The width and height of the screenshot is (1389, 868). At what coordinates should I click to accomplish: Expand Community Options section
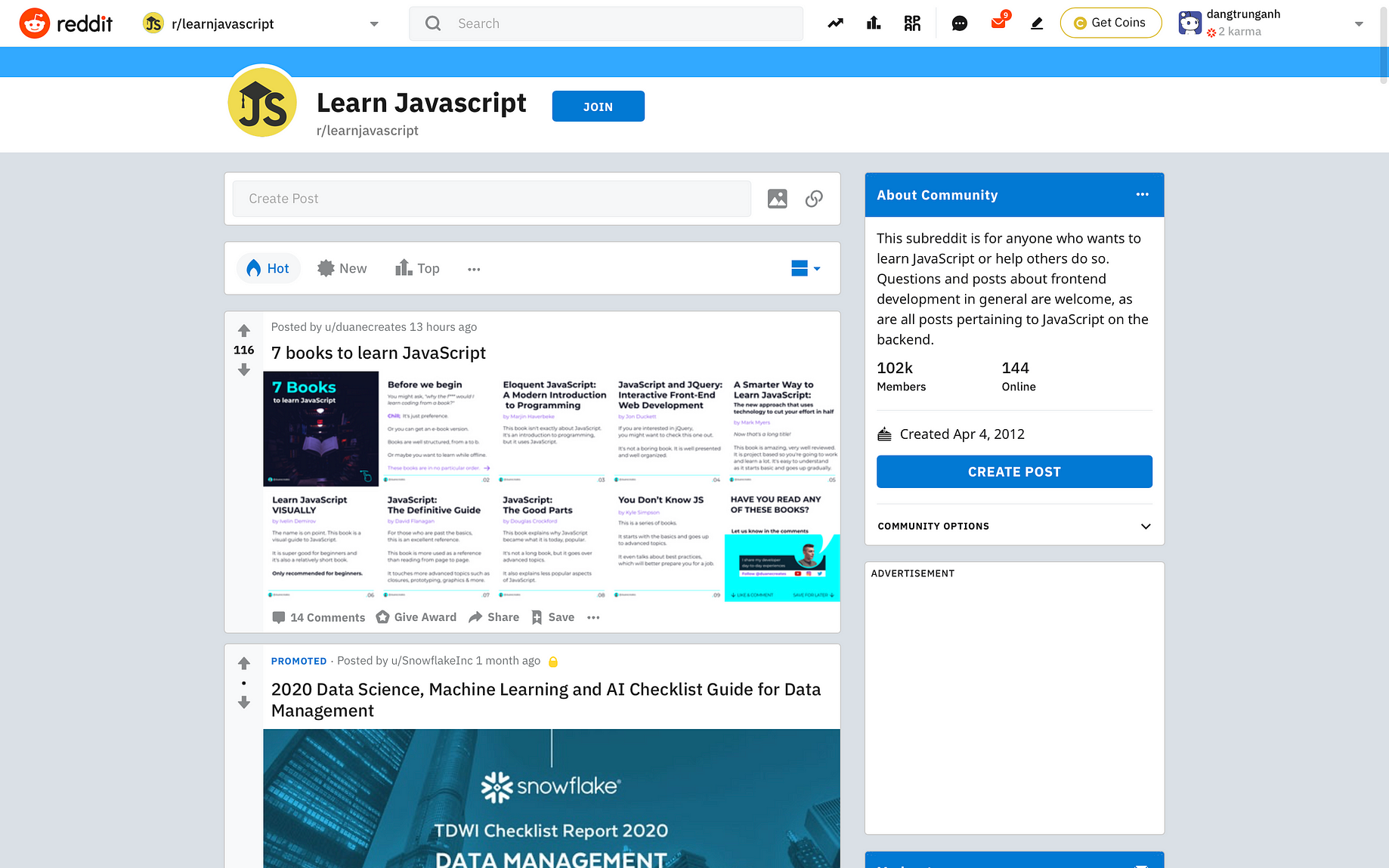[x=1014, y=527]
